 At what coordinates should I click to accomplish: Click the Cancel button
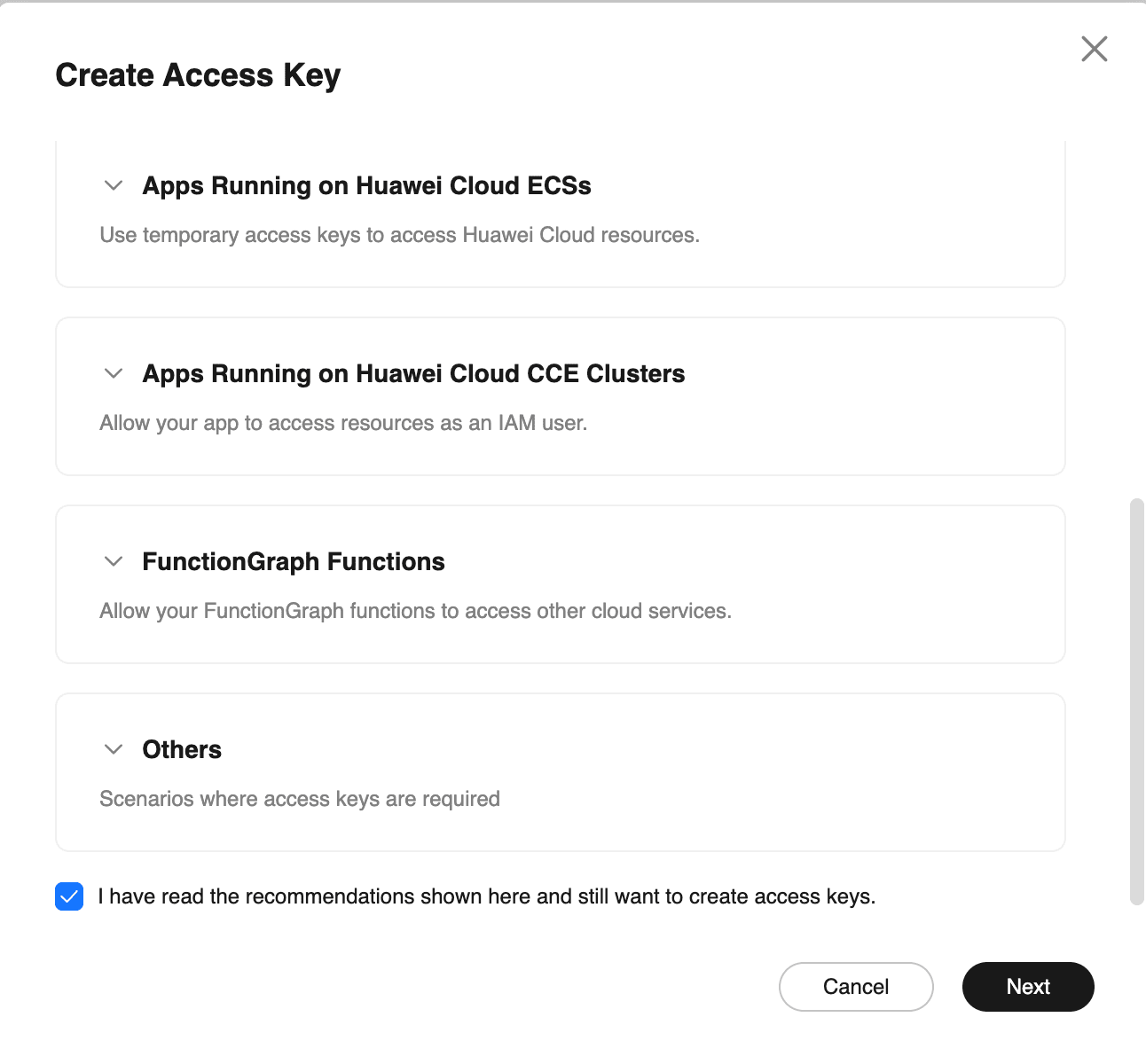(855, 986)
